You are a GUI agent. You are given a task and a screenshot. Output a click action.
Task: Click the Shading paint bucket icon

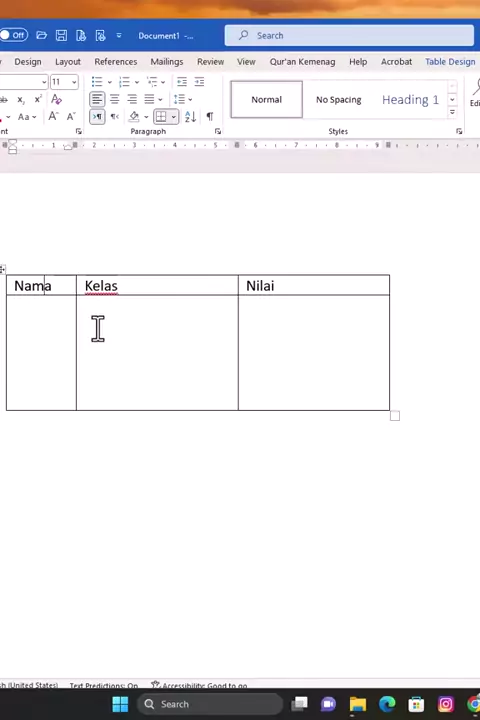(x=134, y=117)
